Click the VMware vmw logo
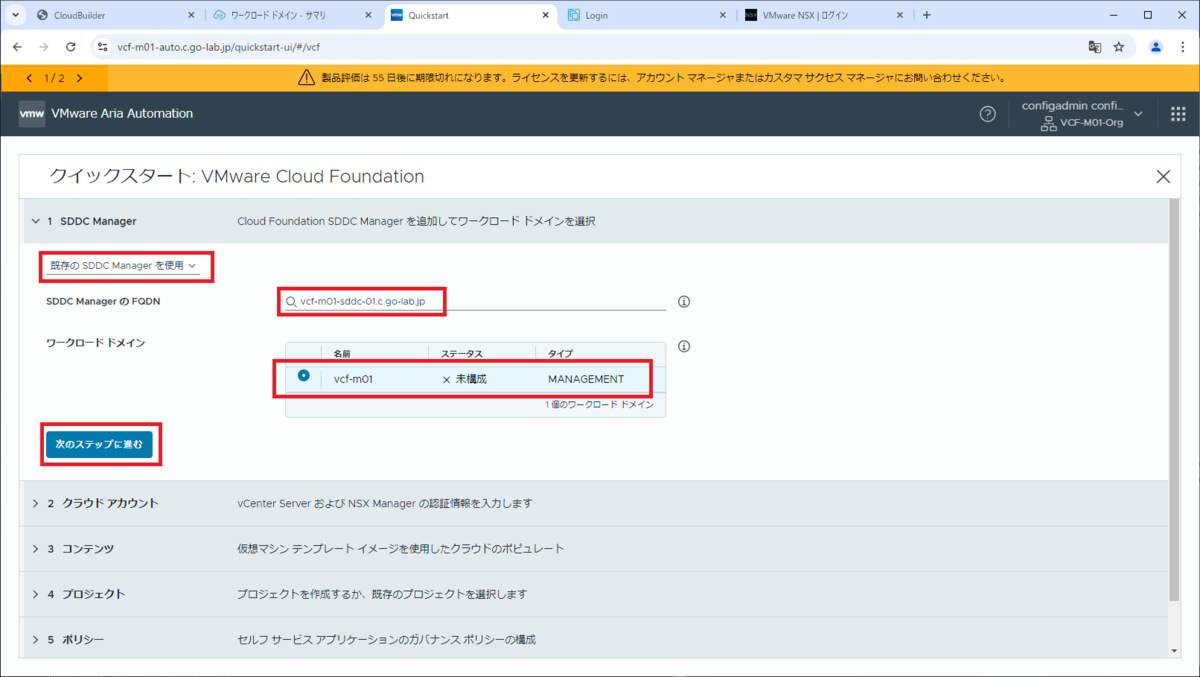This screenshot has height=677, width=1200. 32,114
